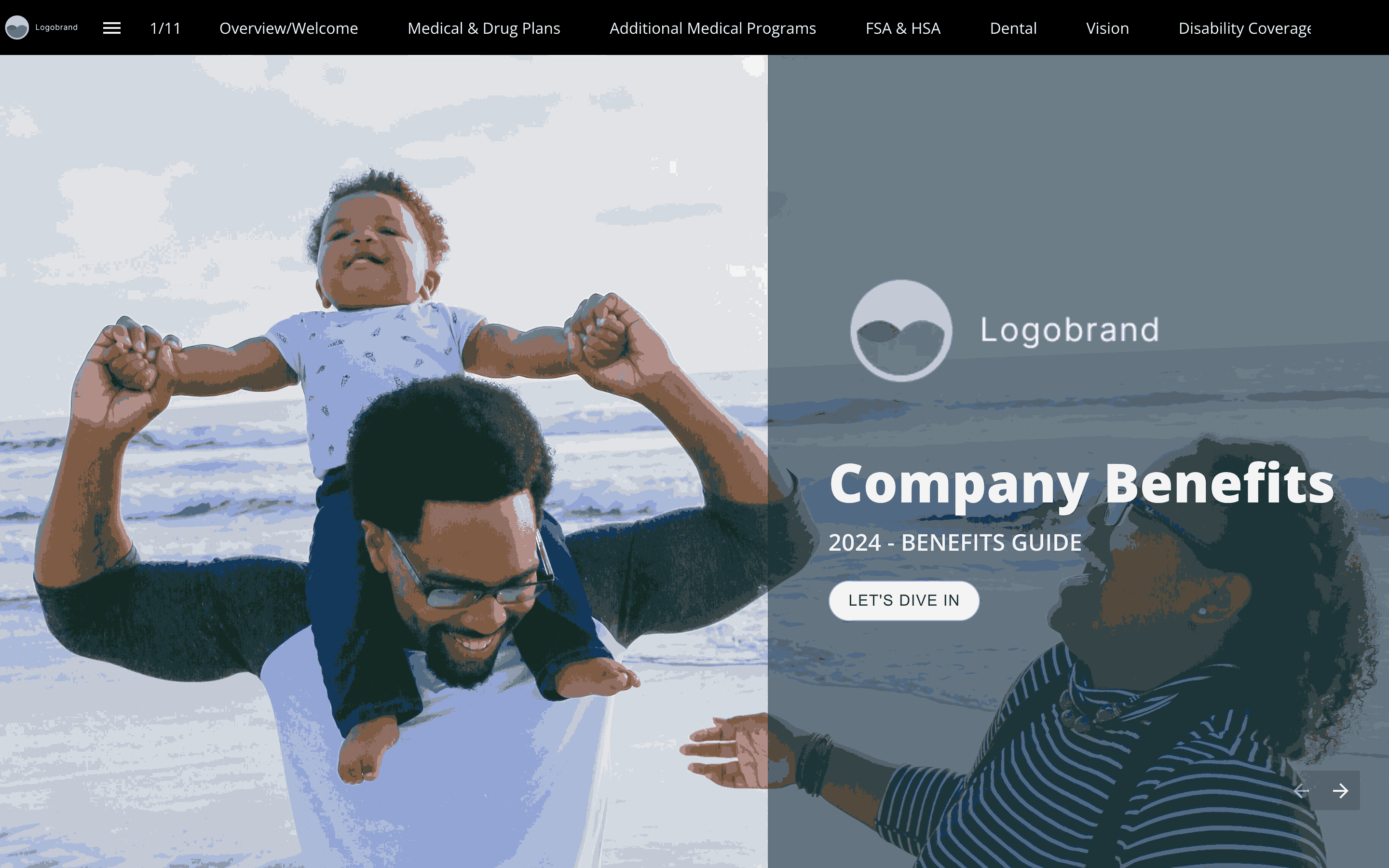Click the father and baby beach photo
Image resolution: width=1389 pixels, height=868 pixels.
tap(383, 461)
